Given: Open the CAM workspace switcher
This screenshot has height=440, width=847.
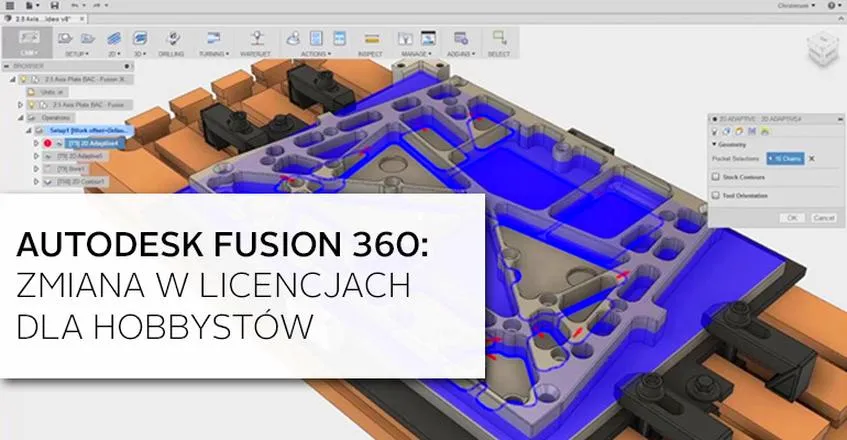Looking at the screenshot, I should click(28, 43).
